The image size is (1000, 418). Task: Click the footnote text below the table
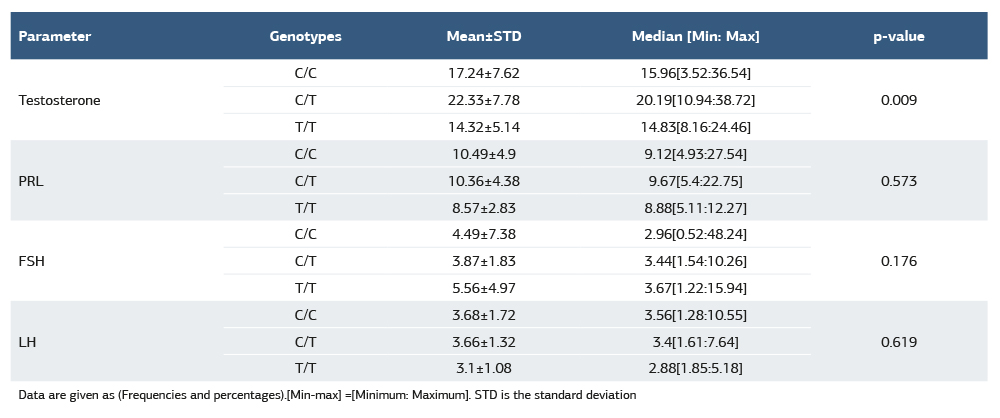[x=327, y=395]
